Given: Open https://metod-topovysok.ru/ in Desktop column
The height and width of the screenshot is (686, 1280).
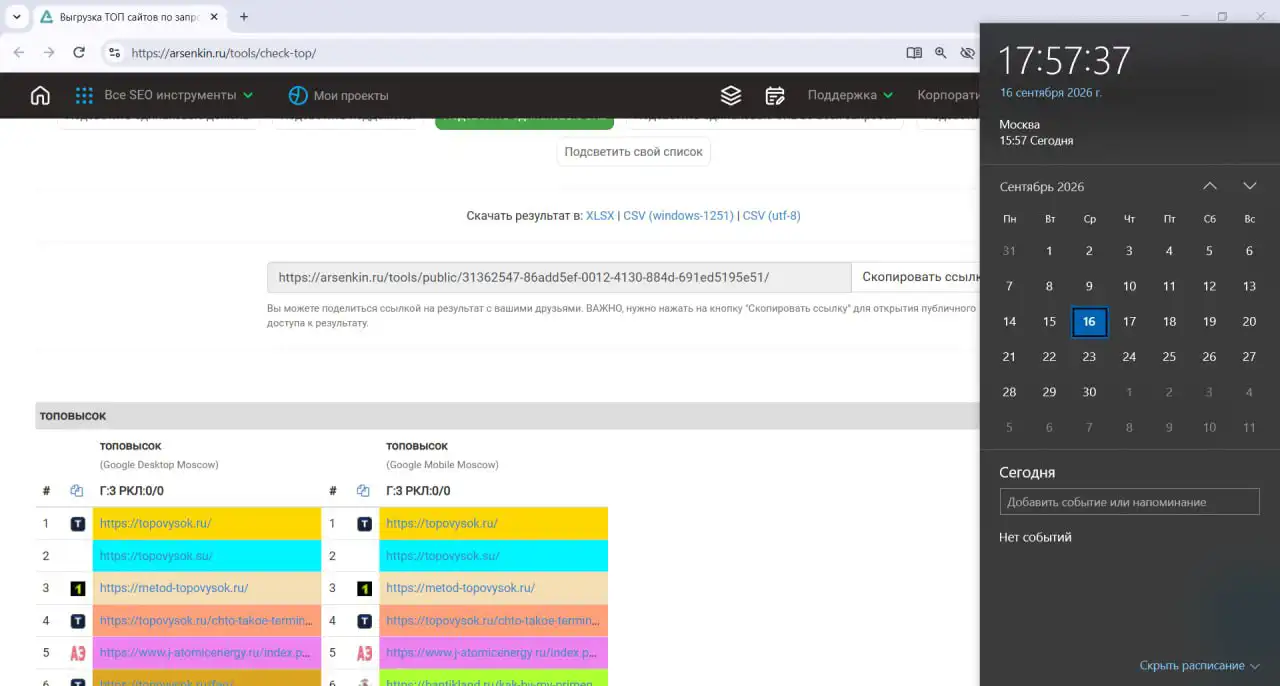Looking at the screenshot, I should tap(174, 588).
